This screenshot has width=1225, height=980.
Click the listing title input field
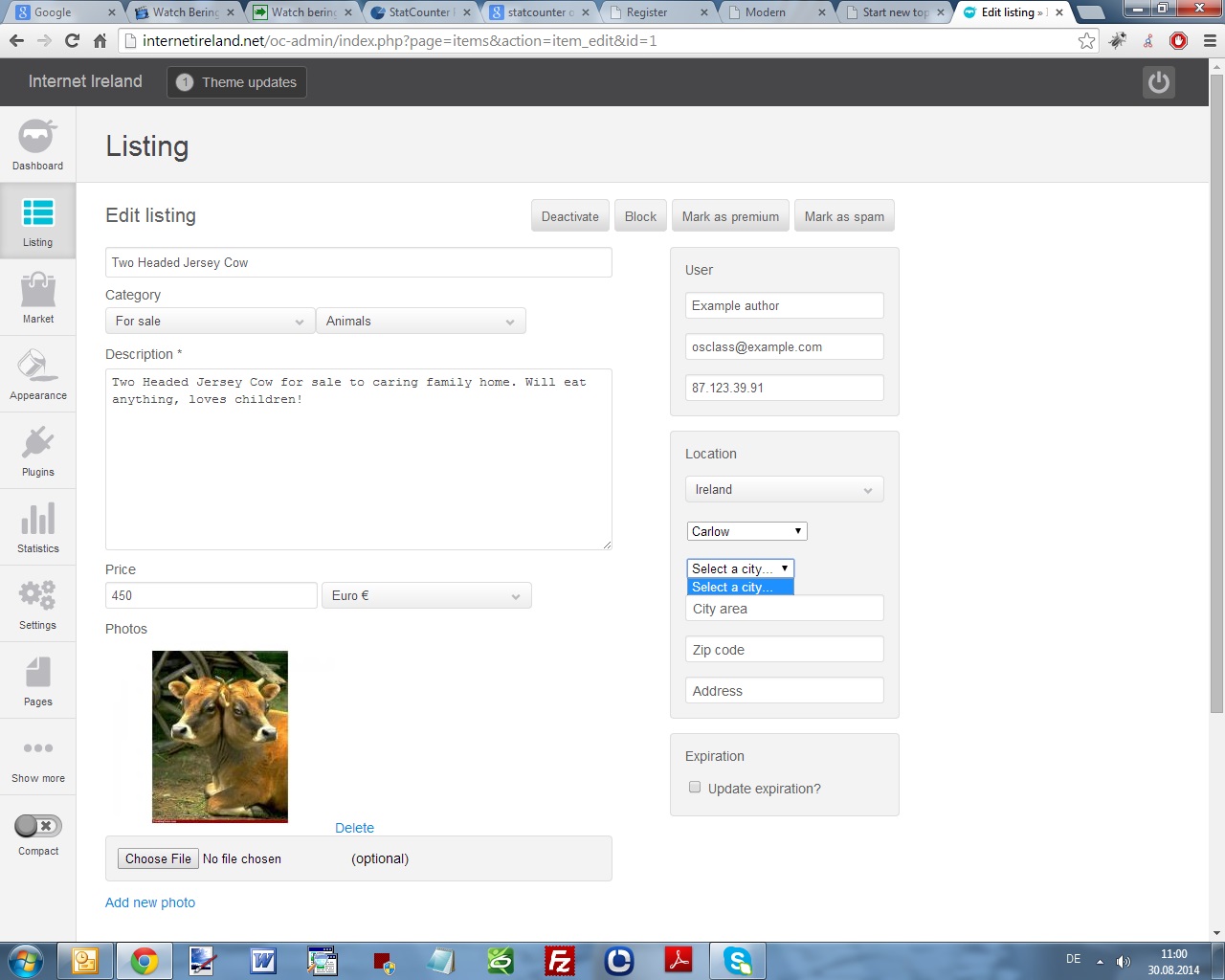pos(359,262)
